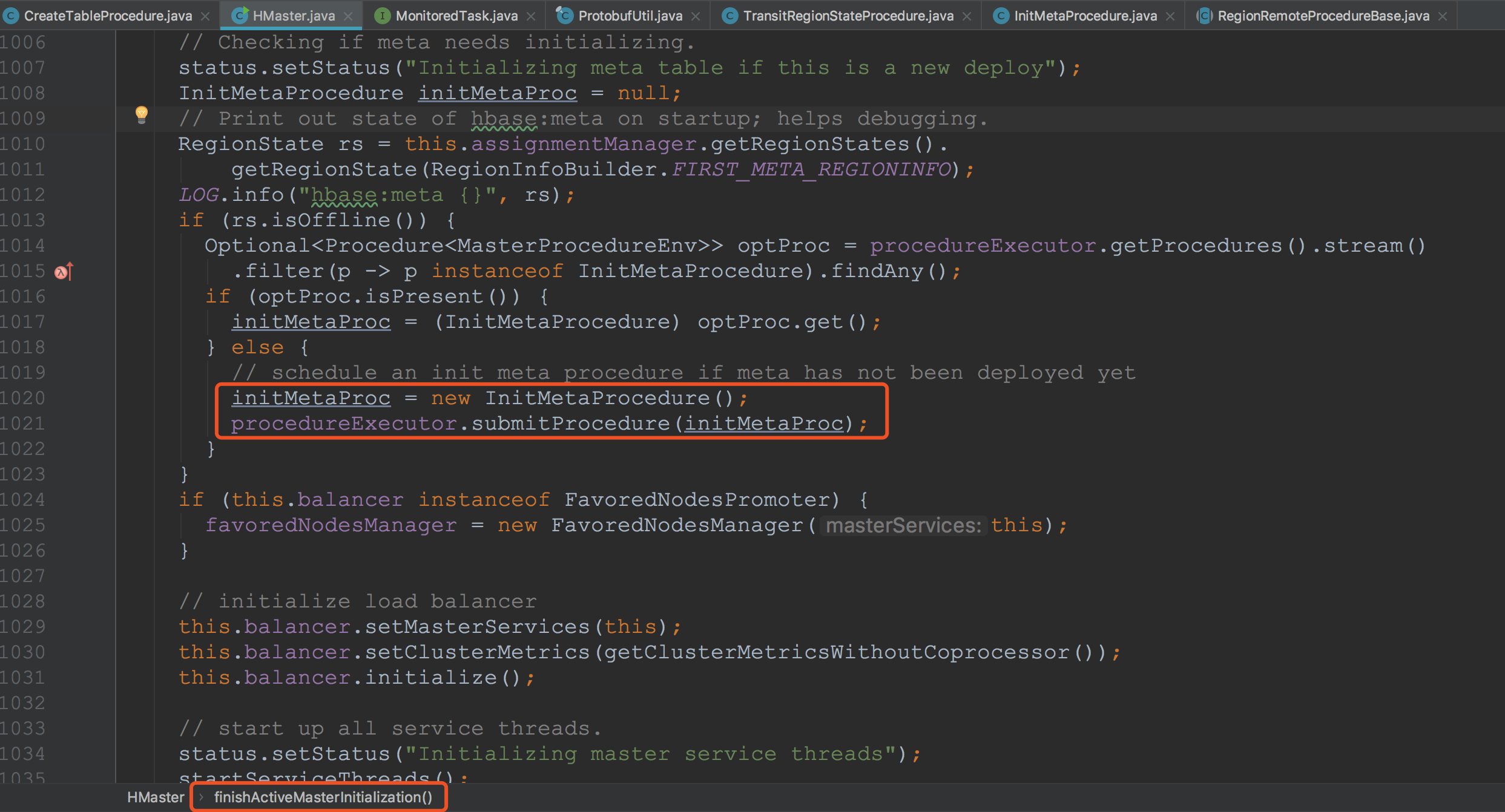Click finishActiveMasterInitialization() breadcrumb
Screen dimensions: 1505x812
[323, 797]
